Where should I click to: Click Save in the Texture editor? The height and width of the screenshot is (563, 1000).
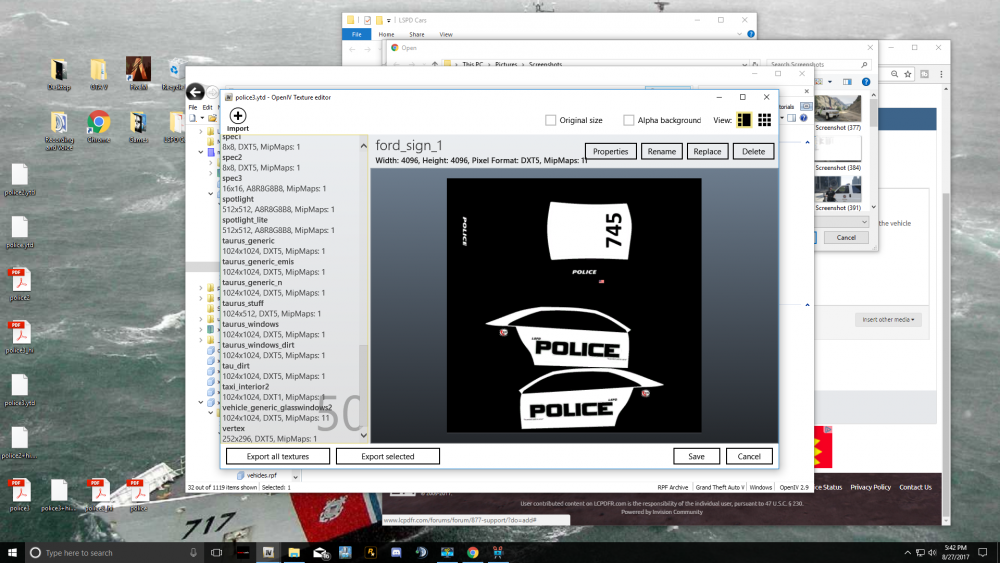click(696, 457)
